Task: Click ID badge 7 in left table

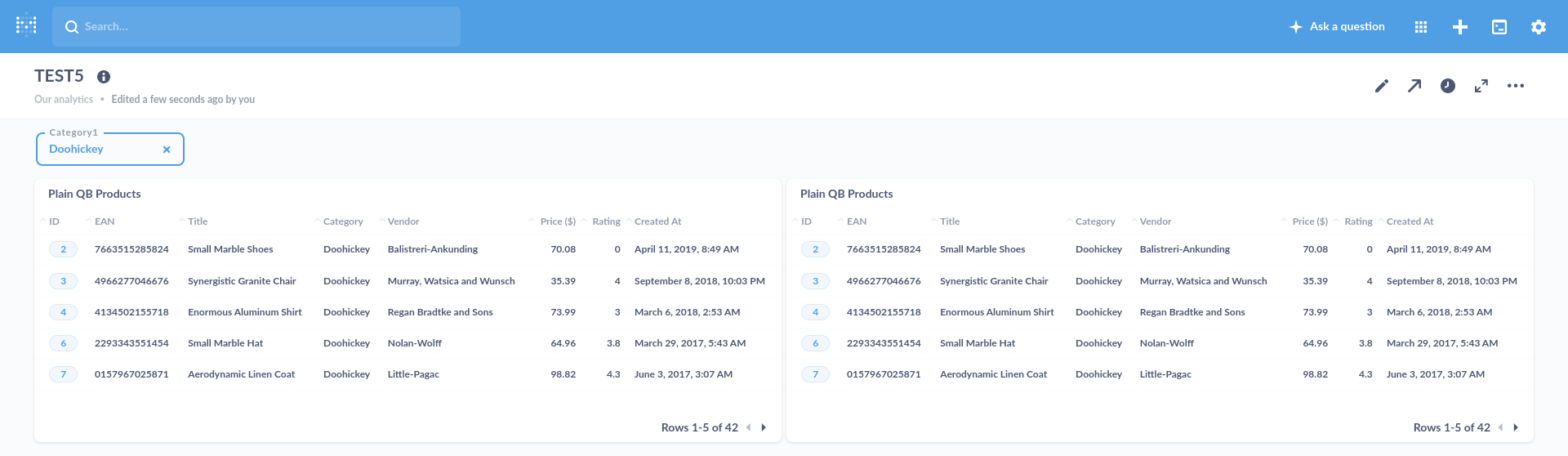Action: [63, 374]
